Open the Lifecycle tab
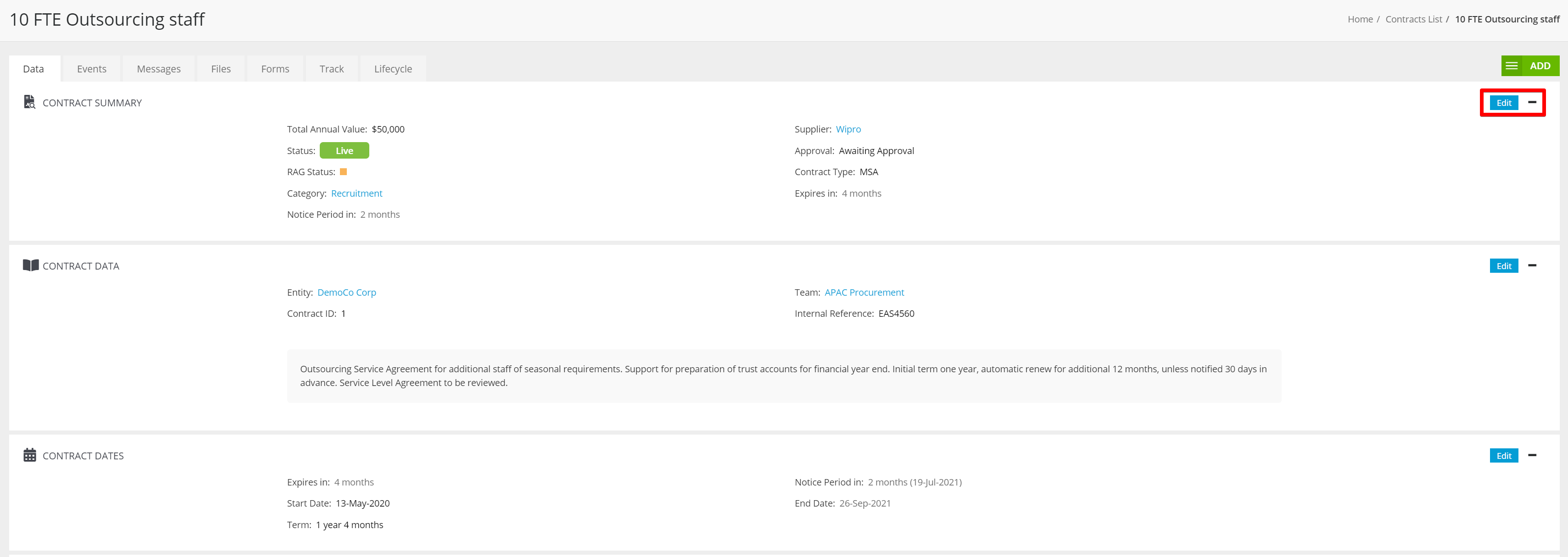 [393, 69]
